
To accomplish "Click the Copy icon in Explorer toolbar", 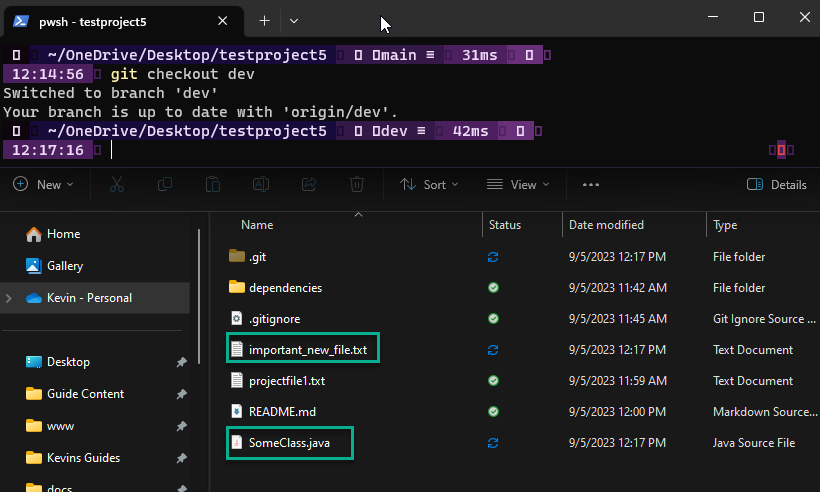I will coord(165,185).
